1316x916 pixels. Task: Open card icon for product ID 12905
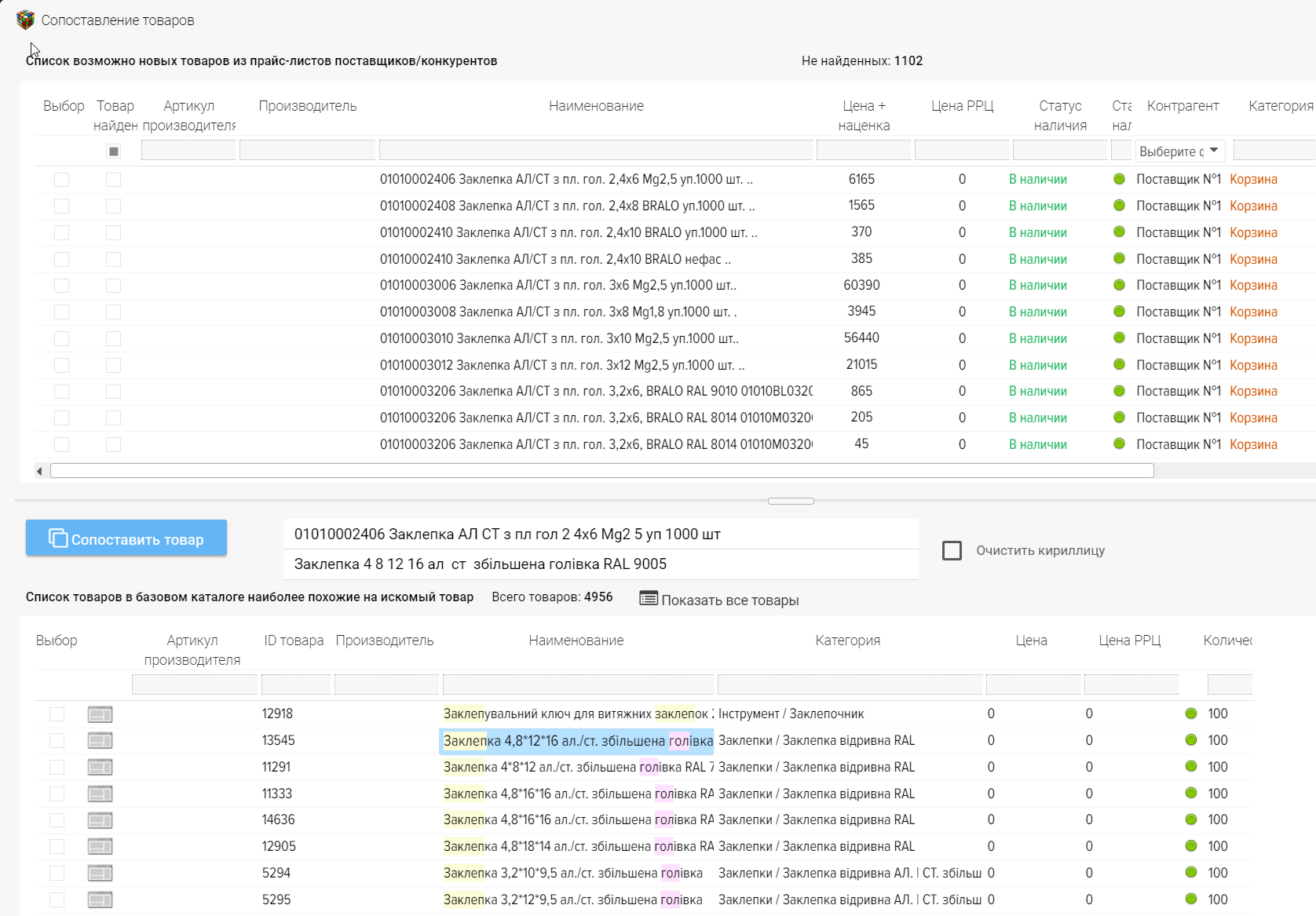[100, 846]
